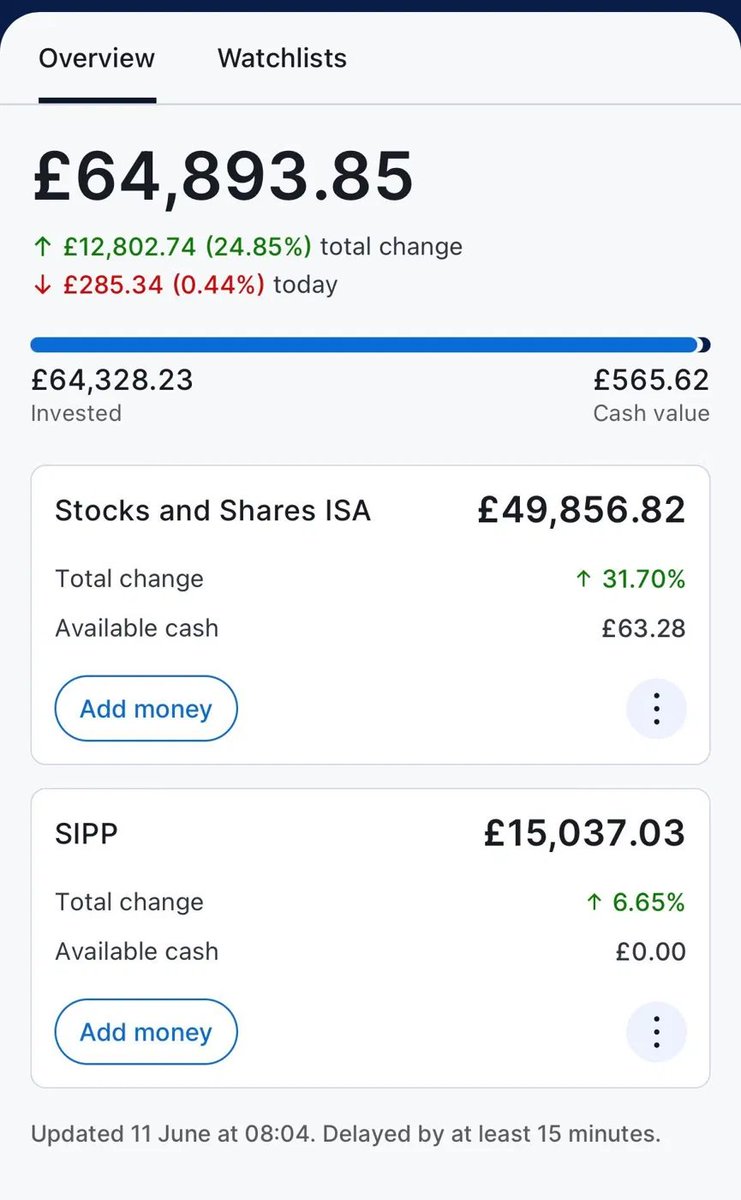Open the Stocks and Shares ISA three-dot menu
The image size is (741, 1200).
[656, 709]
